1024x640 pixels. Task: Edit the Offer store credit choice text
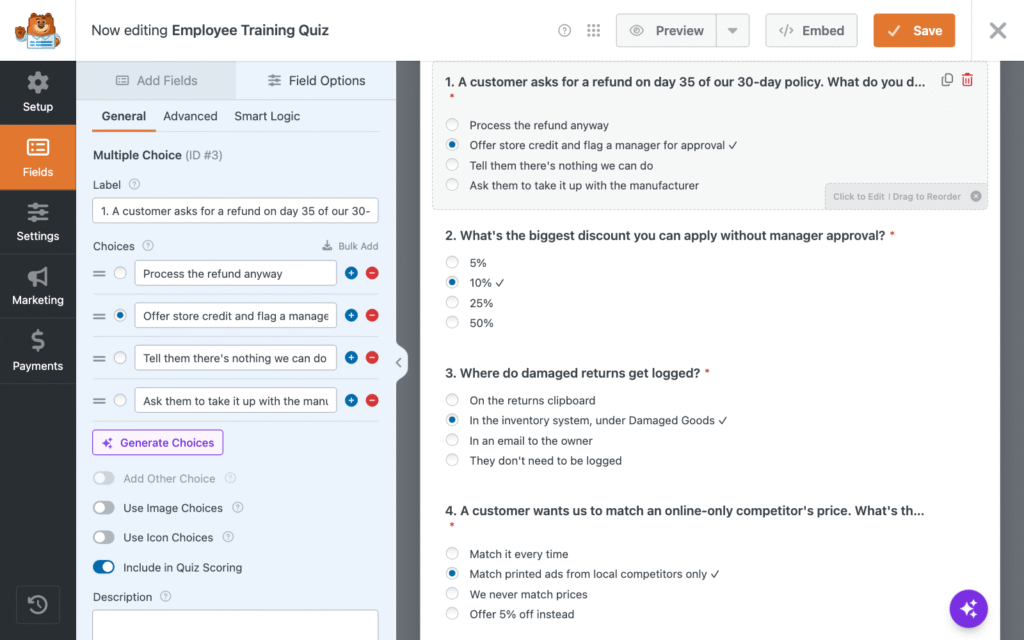[x=236, y=315]
